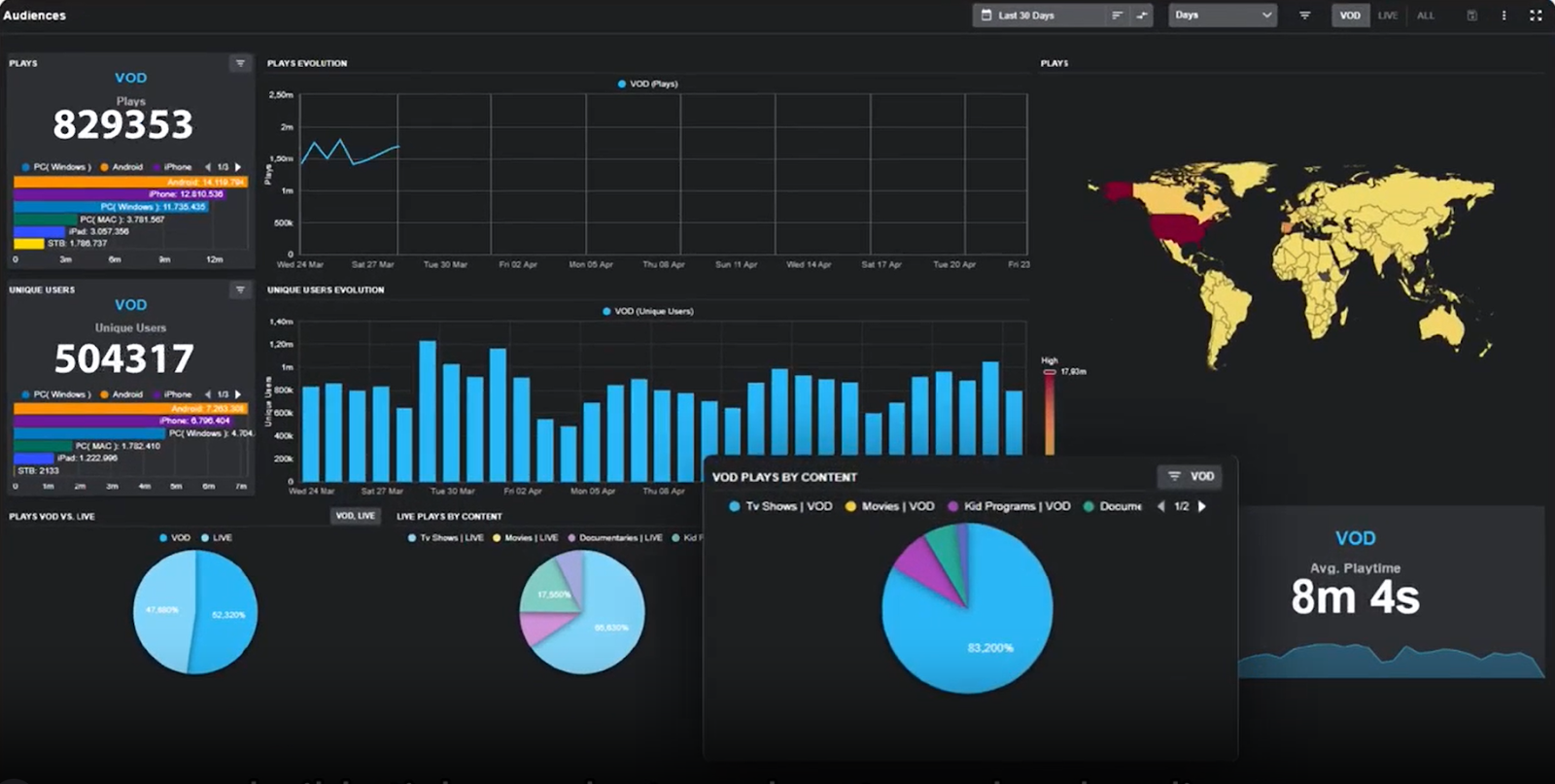This screenshot has width=1555, height=784.
Task: Click the PC( MAC ): 3.781.567 bar label
Action: 122,220
